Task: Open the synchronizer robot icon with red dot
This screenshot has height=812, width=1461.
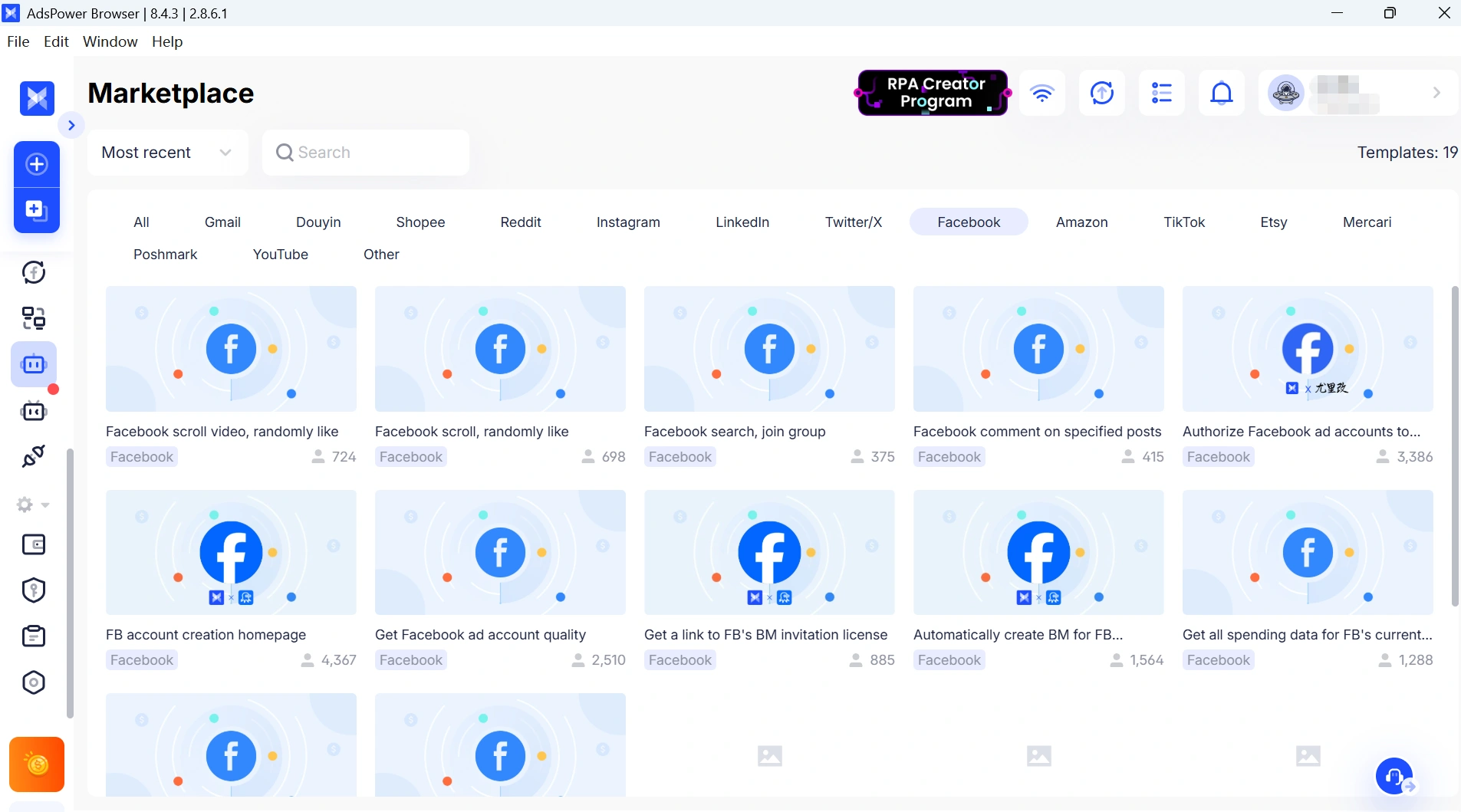Action: coord(34,411)
